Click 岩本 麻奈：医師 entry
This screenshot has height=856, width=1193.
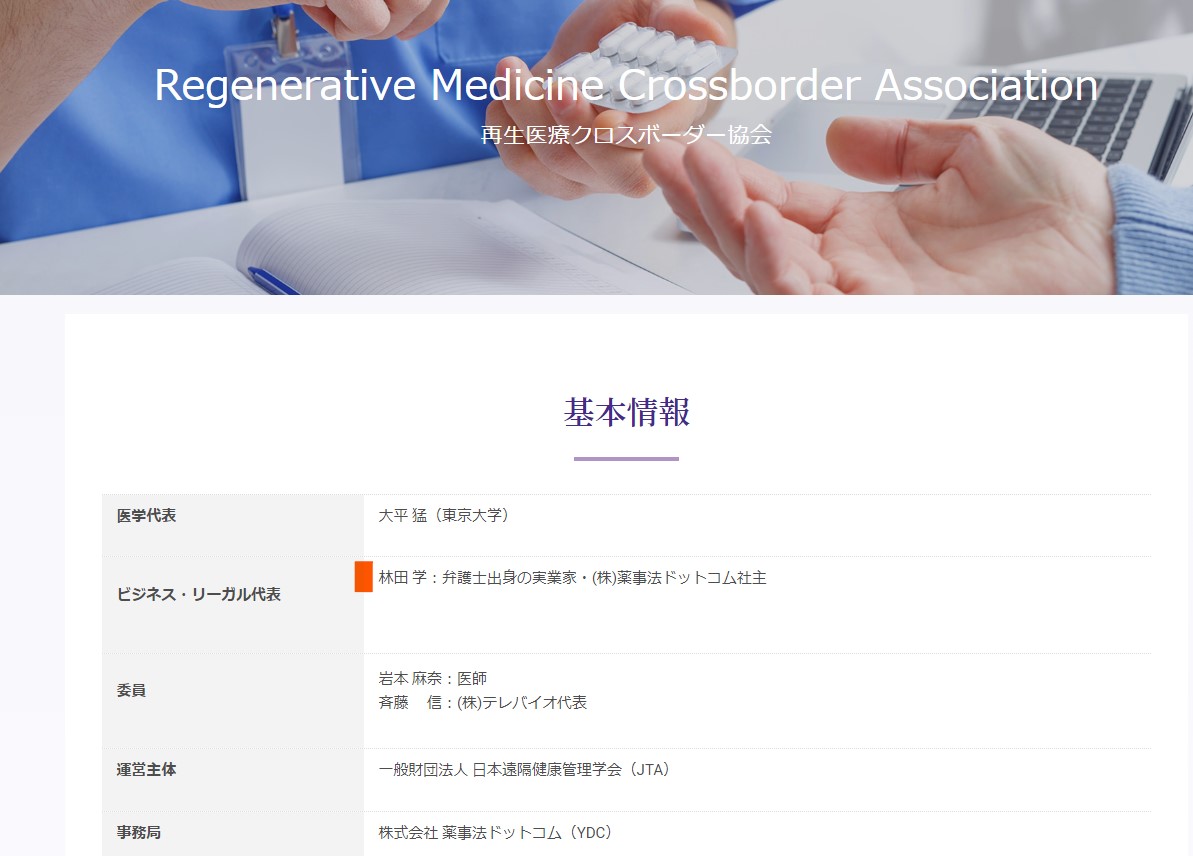432,678
